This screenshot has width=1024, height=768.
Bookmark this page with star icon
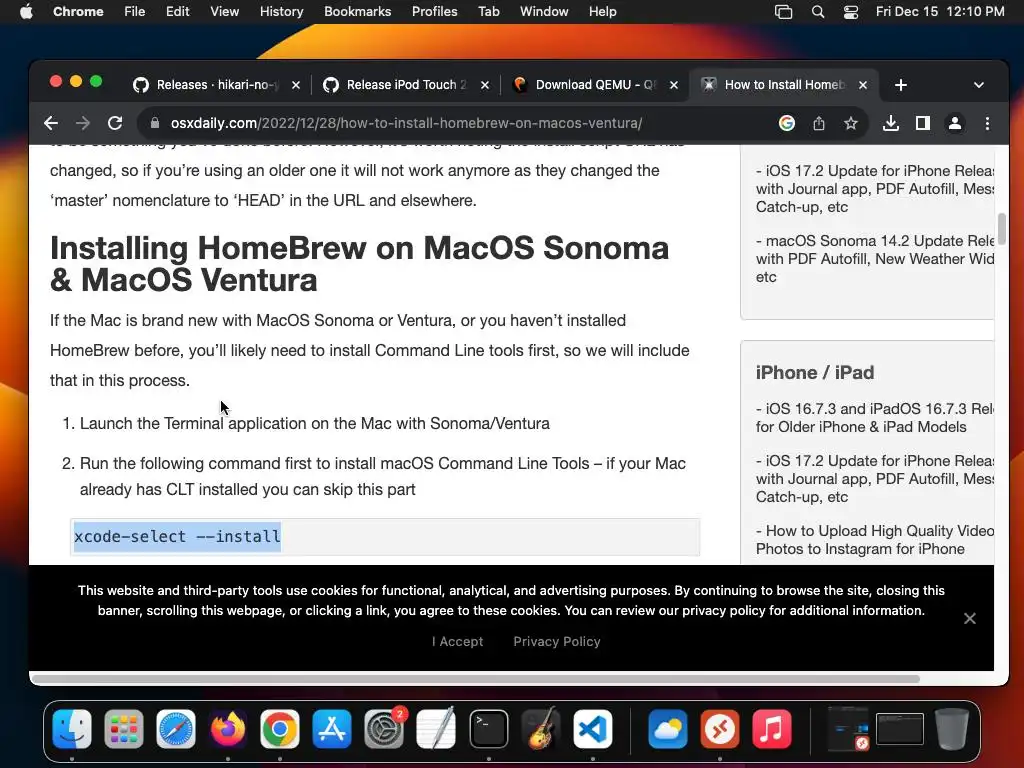click(850, 123)
